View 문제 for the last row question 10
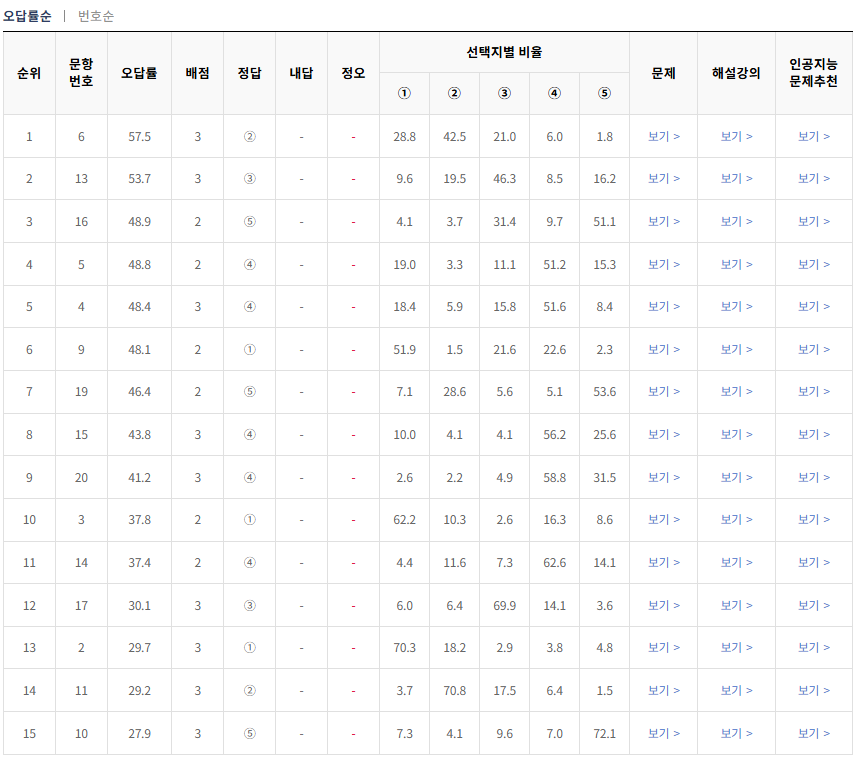This screenshot has width=856, height=759. (665, 733)
